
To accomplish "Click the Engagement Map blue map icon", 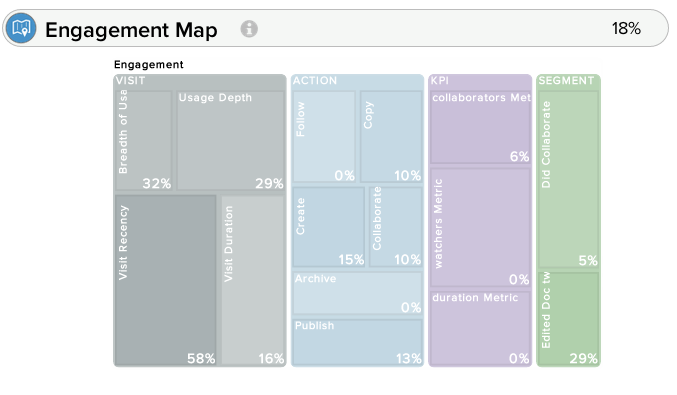I will (x=21, y=28).
